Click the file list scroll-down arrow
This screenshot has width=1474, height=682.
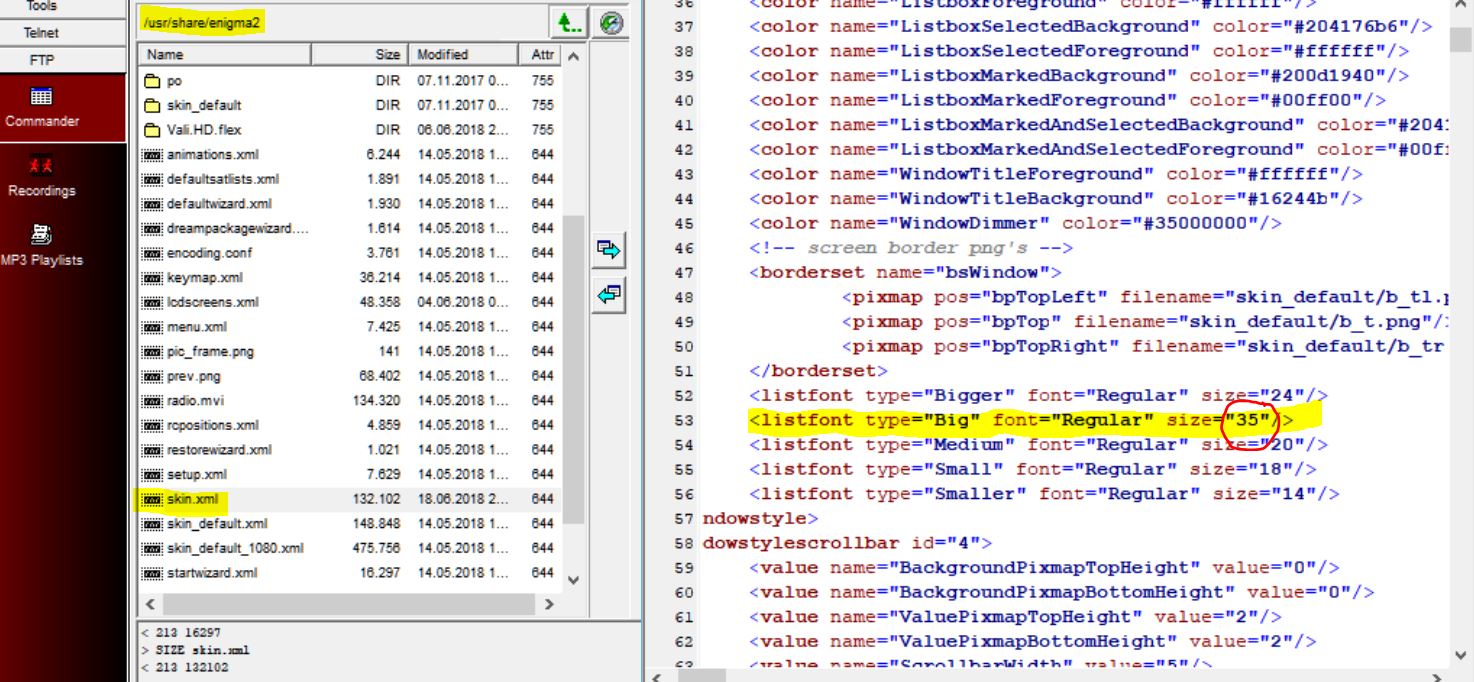click(573, 580)
